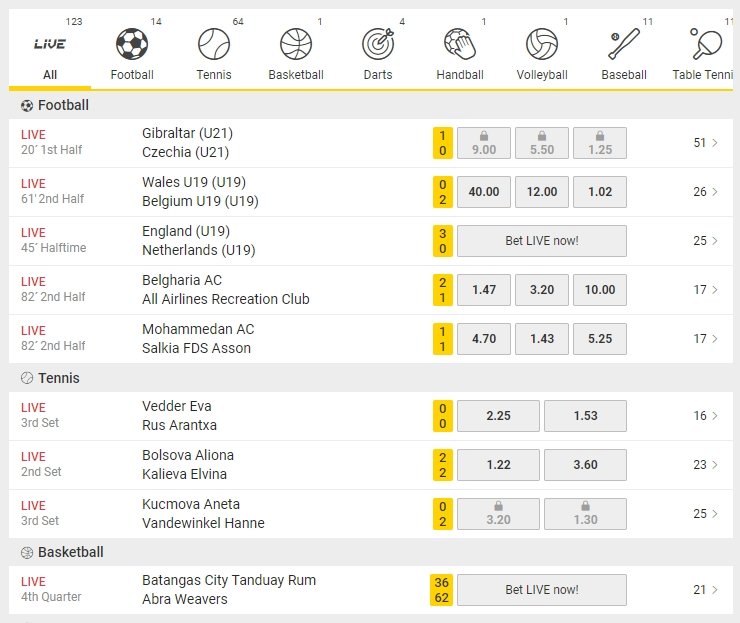This screenshot has height=623, width=740.
Task: Toggle the 40.00 odds for Wales U19
Action: pyautogui.click(x=484, y=192)
